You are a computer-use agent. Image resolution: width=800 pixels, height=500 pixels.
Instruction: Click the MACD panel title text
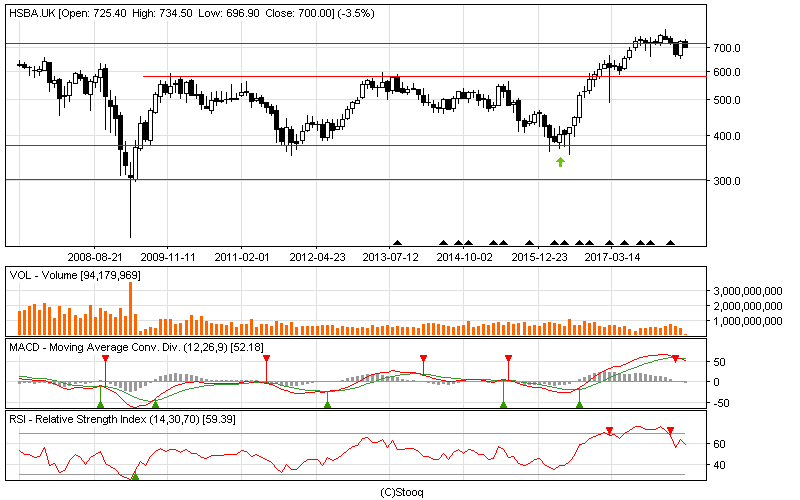click(136, 347)
